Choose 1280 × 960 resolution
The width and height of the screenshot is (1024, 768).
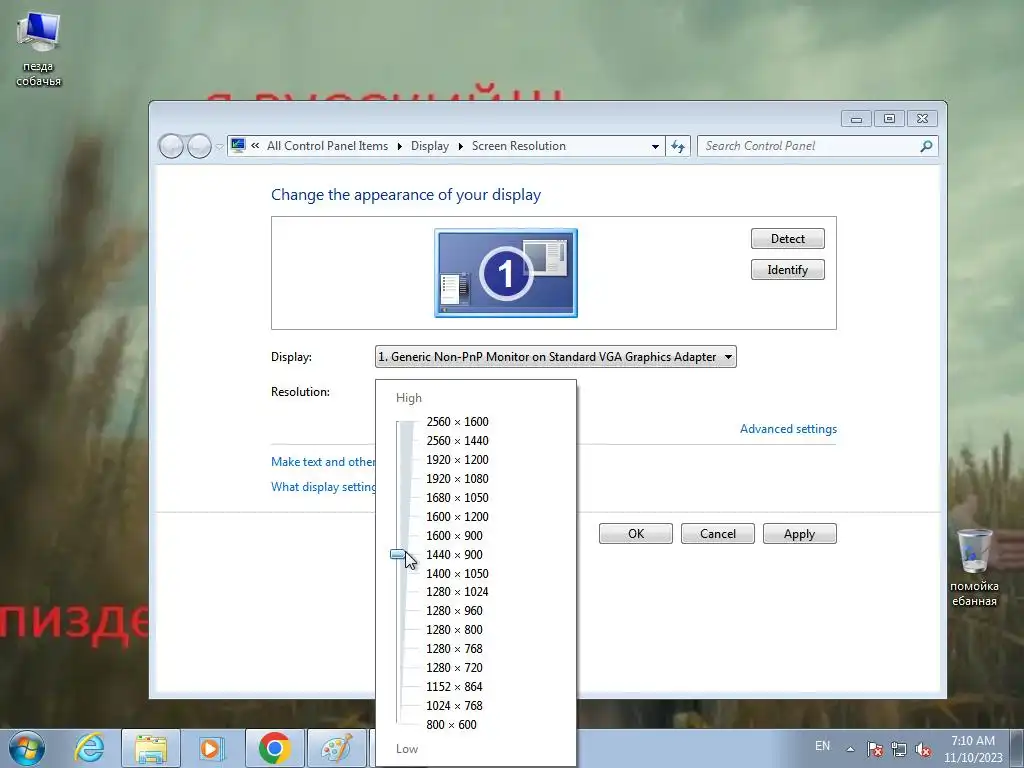point(455,611)
